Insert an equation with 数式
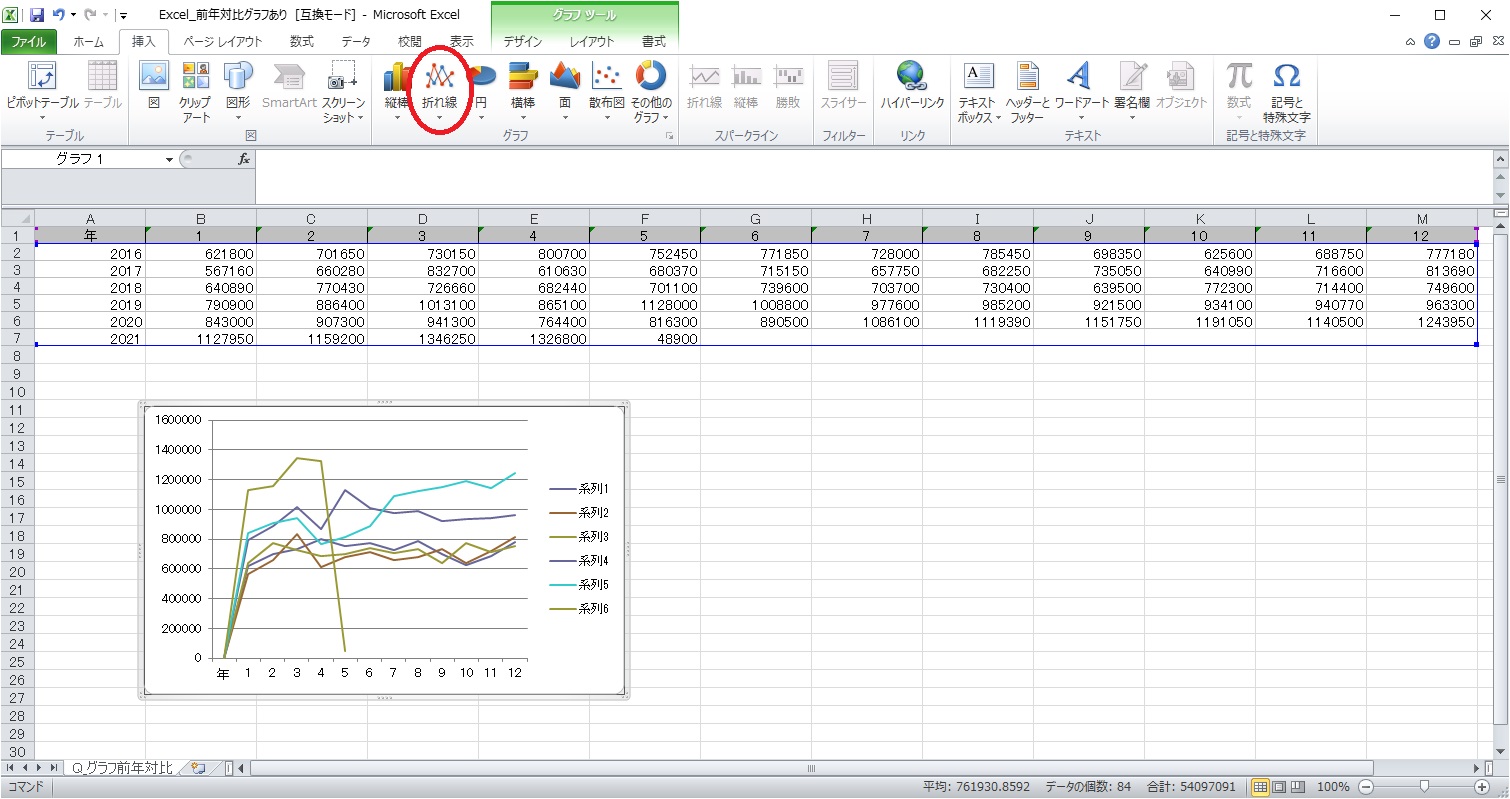This screenshot has width=1510, height=799. 1239,90
